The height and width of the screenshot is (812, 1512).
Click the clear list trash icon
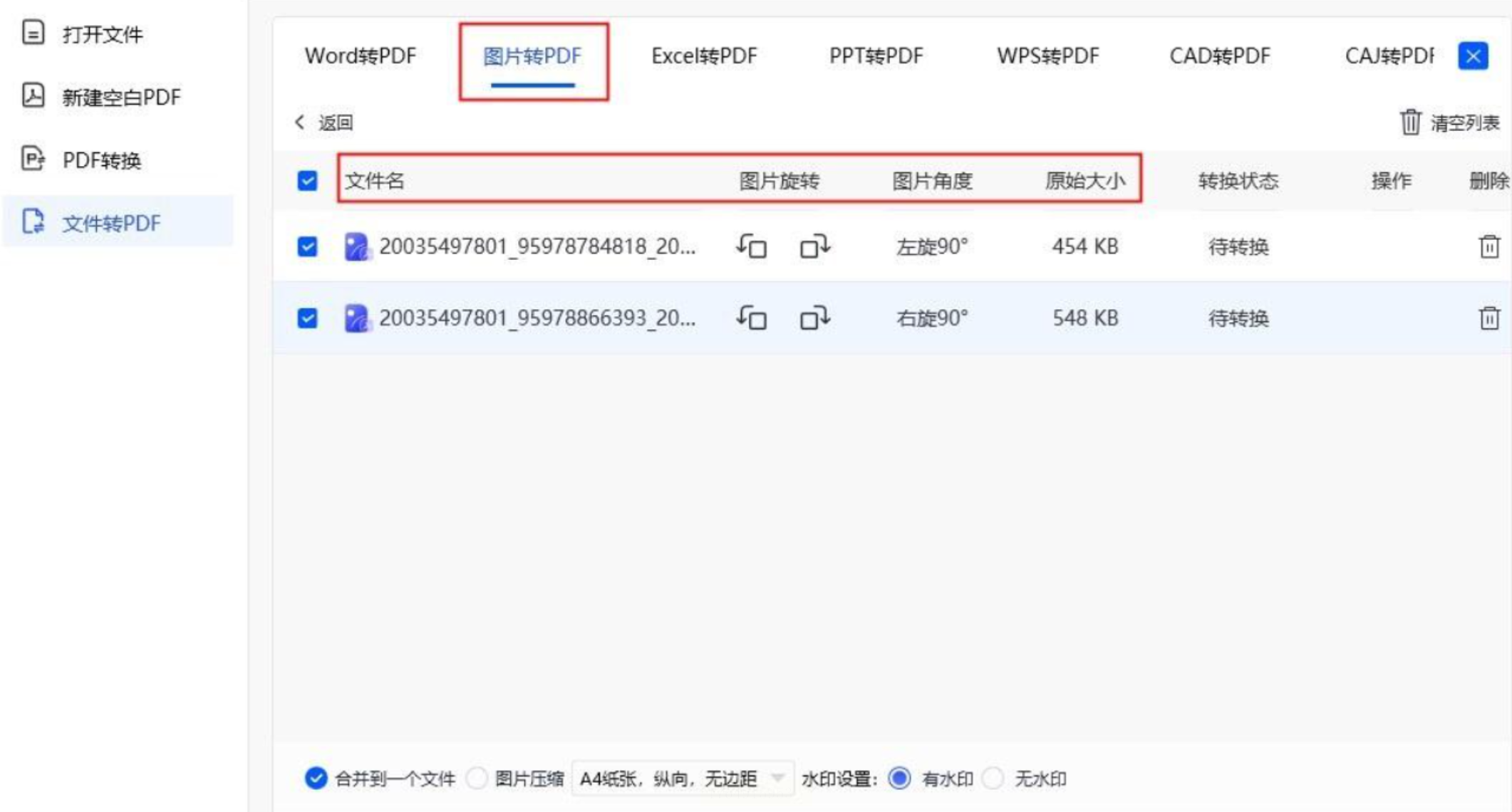tap(1410, 123)
